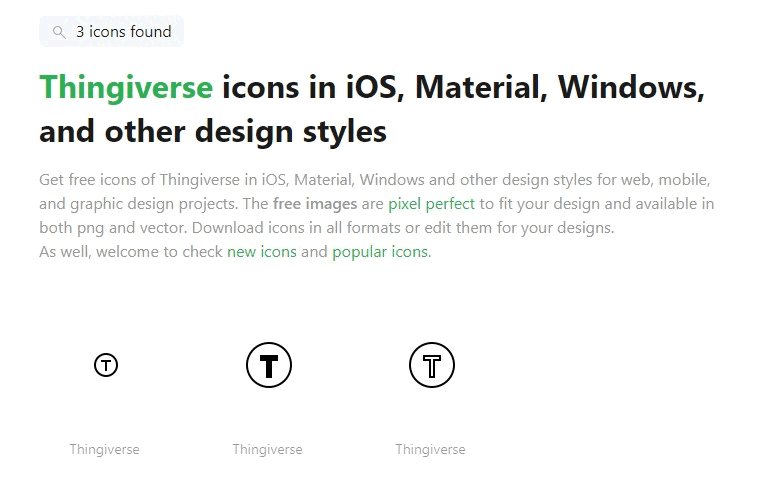Click the Thingiverse label under the bold icon
This screenshot has height=488, width=768.
[267, 449]
